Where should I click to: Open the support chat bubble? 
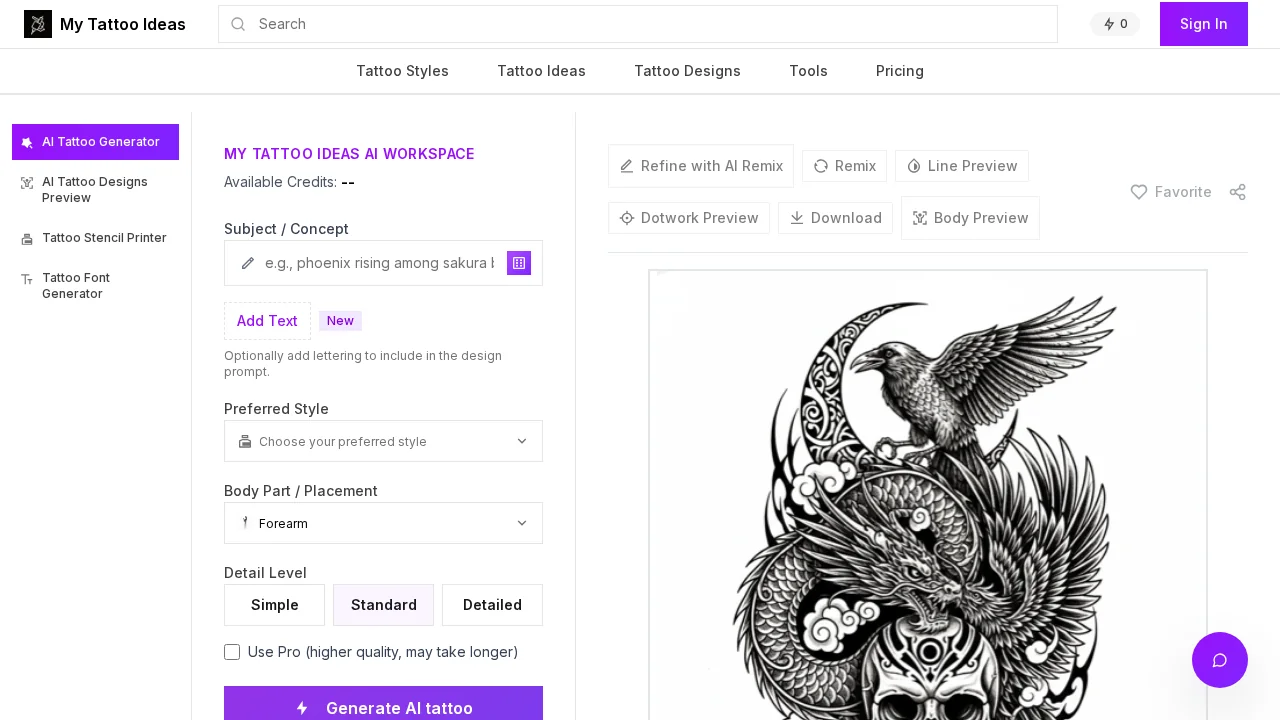pyautogui.click(x=1220, y=660)
